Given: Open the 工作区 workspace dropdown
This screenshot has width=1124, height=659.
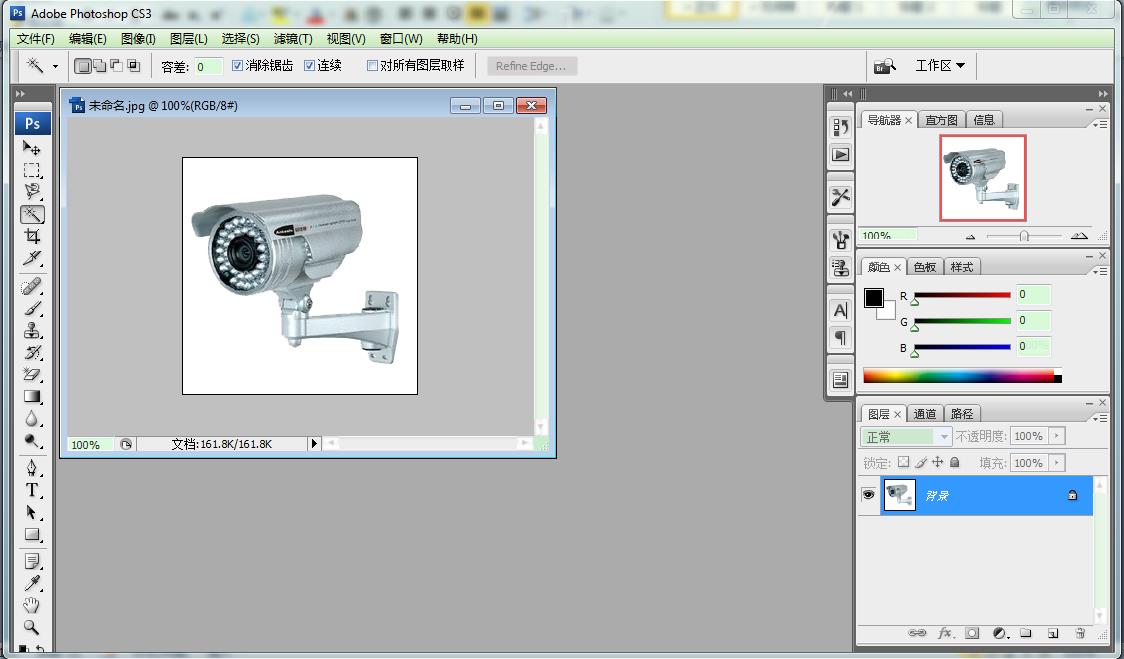Looking at the screenshot, I should pos(940,66).
